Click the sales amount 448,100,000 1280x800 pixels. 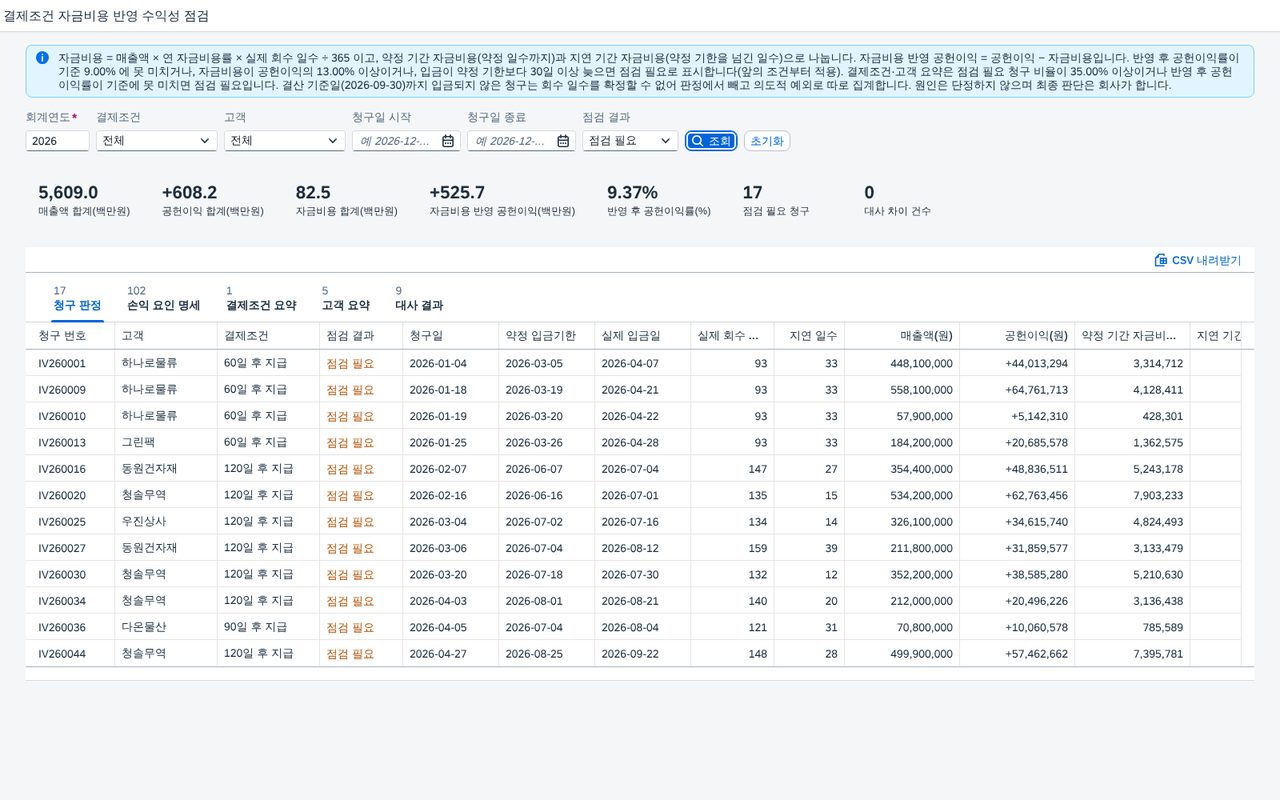[921, 364]
